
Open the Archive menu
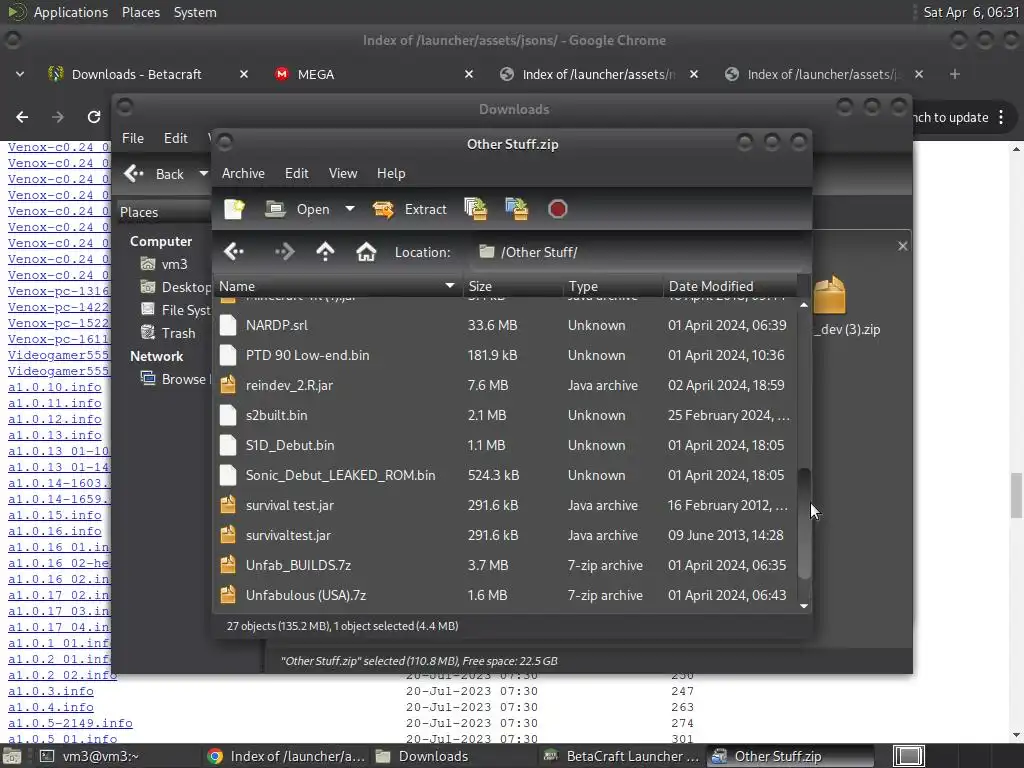[243, 173]
